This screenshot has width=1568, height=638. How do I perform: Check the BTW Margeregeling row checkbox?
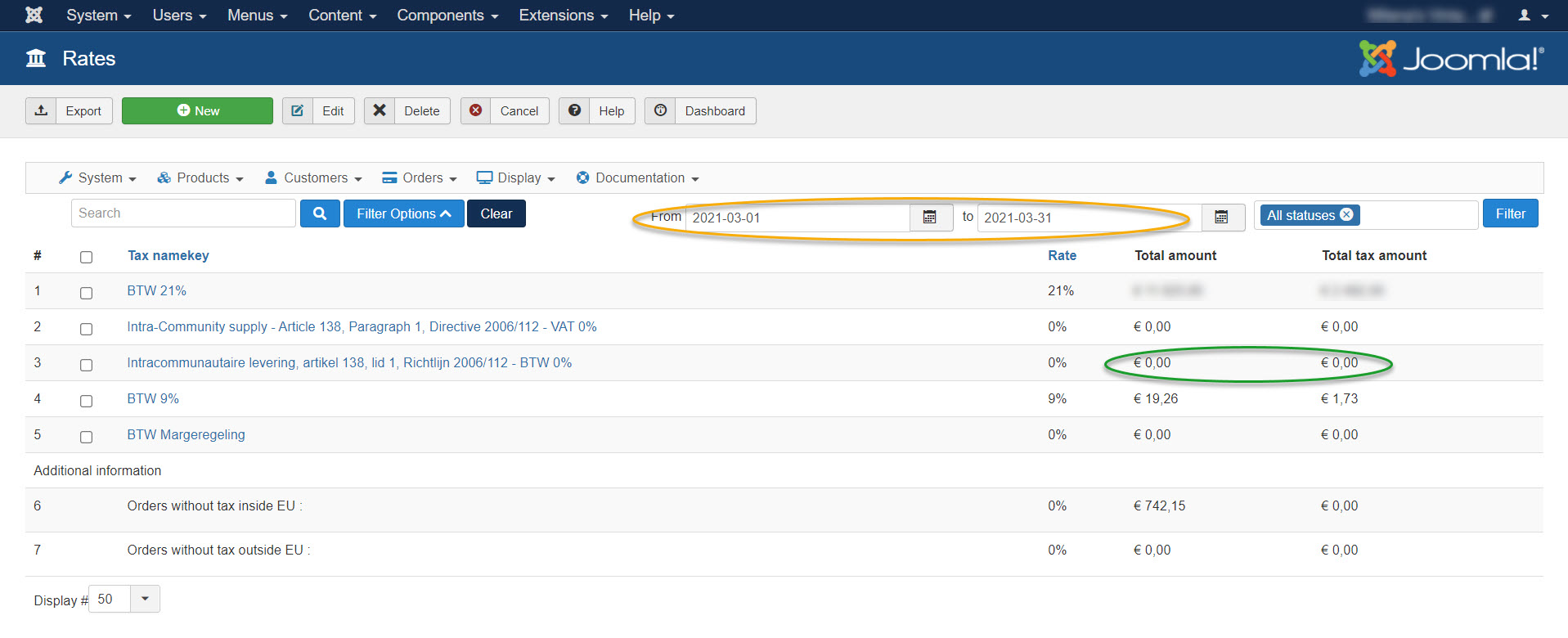86,437
